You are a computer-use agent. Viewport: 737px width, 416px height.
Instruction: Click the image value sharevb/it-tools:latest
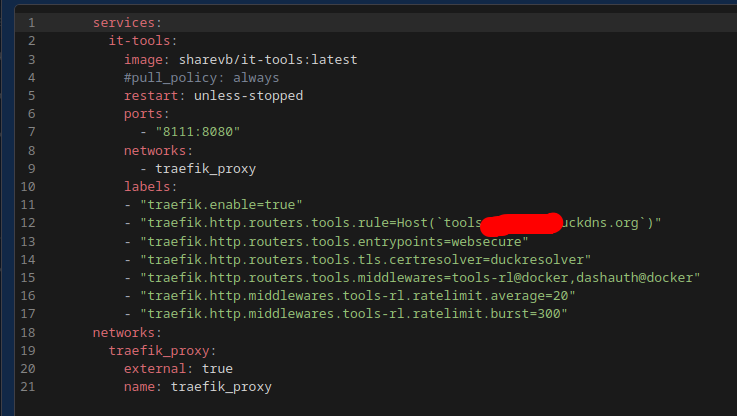[268, 60]
